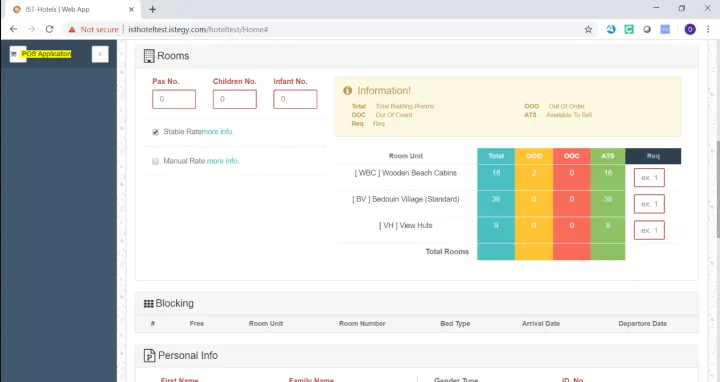Enable the Manual Rate checkbox
The image size is (720, 382).
156,162
